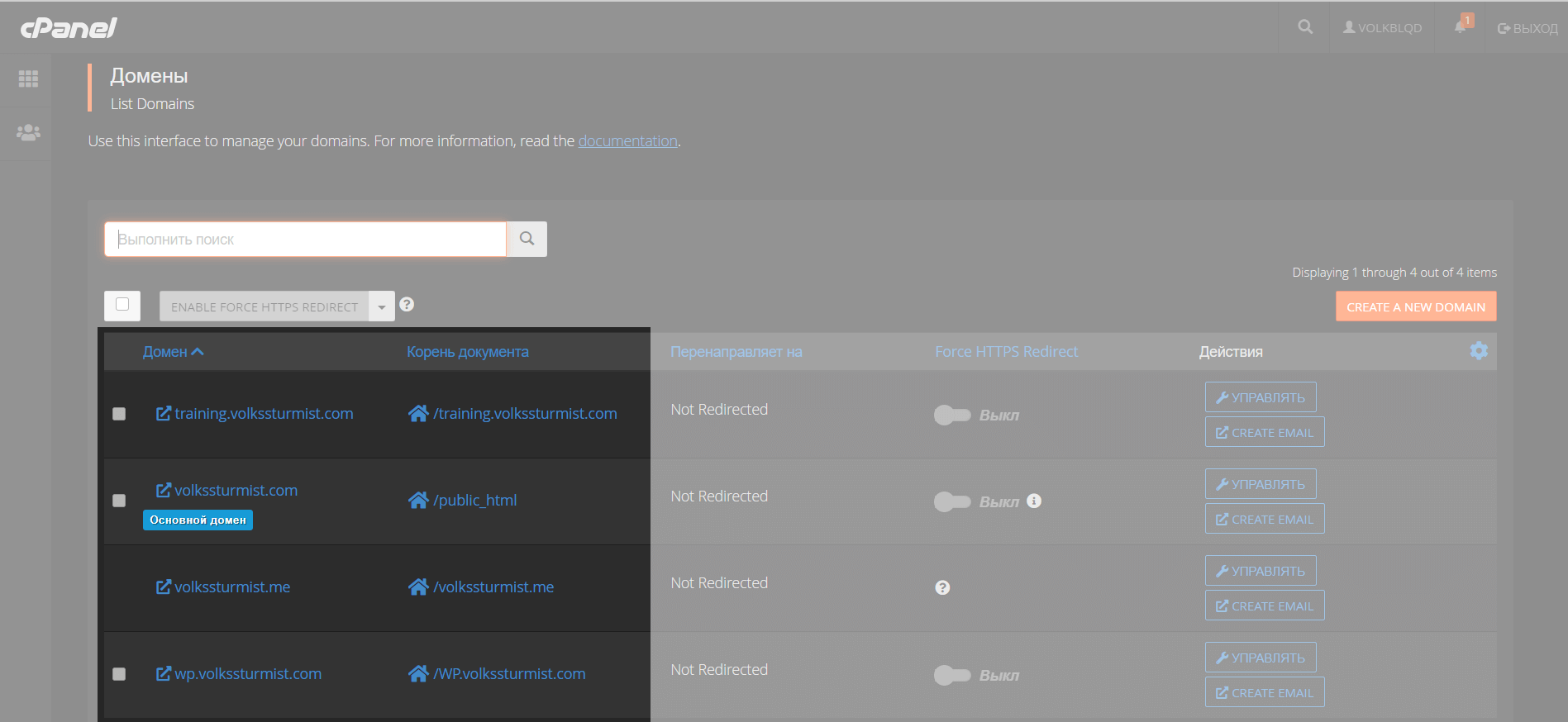Click the search submit magnifier button
Image resolution: width=1568 pixels, height=722 pixels.
[x=527, y=239]
